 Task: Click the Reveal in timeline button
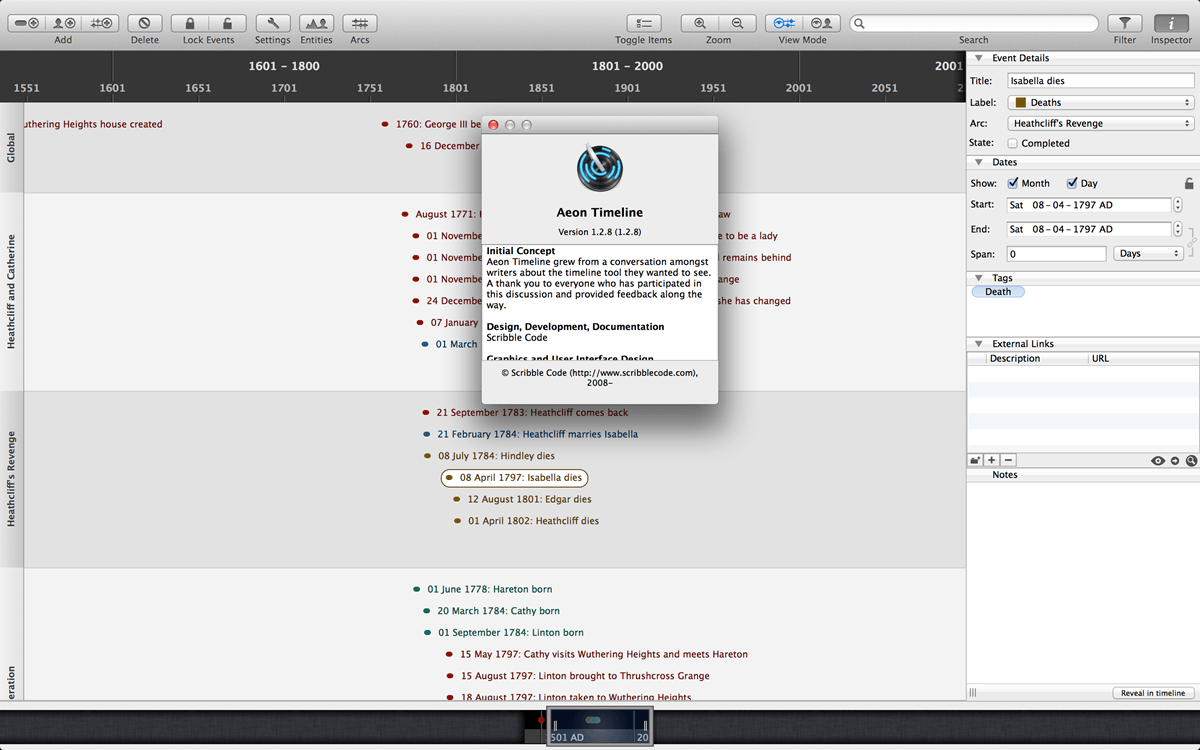click(1153, 693)
